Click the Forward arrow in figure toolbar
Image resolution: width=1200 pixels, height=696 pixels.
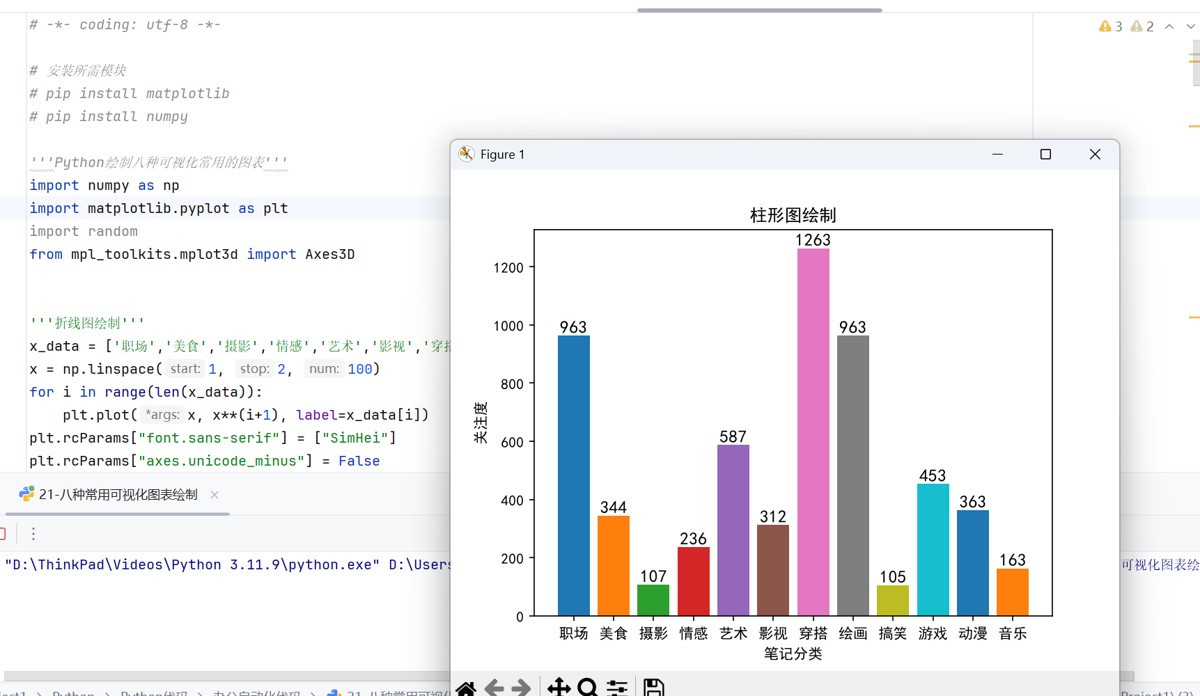pyautogui.click(x=521, y=688)
